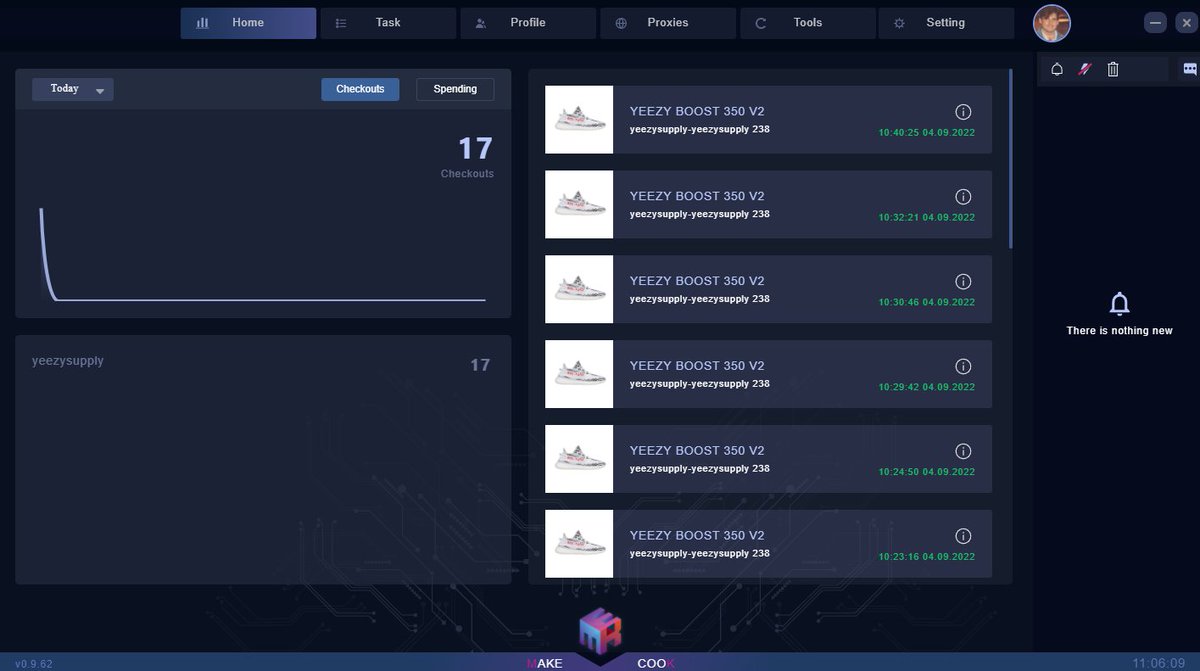Minimize the bot window
The height and width of the screenshot is (671, 1200).
pyautogui.click(x=1155, y=22)
